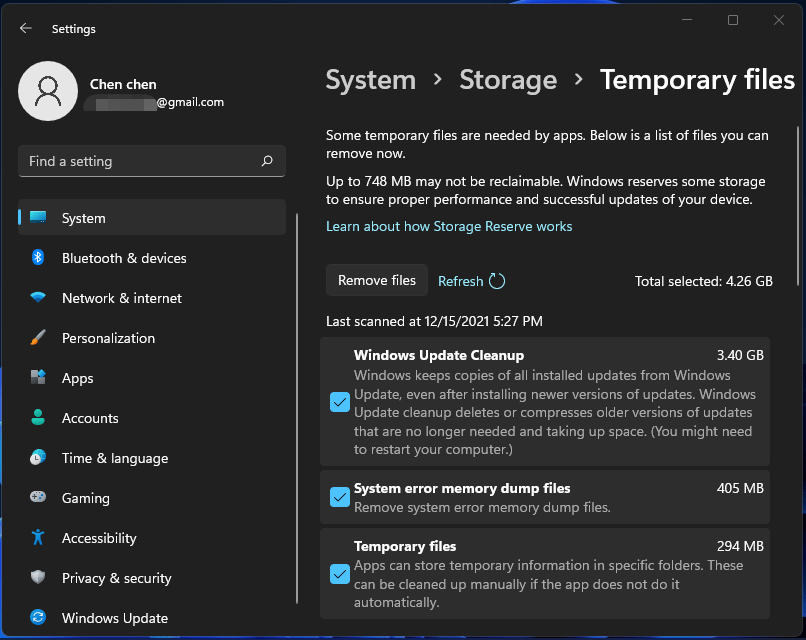Click the 3.40 GB size value
Screen dimensions: 806x640
click(x=740, y=355)
